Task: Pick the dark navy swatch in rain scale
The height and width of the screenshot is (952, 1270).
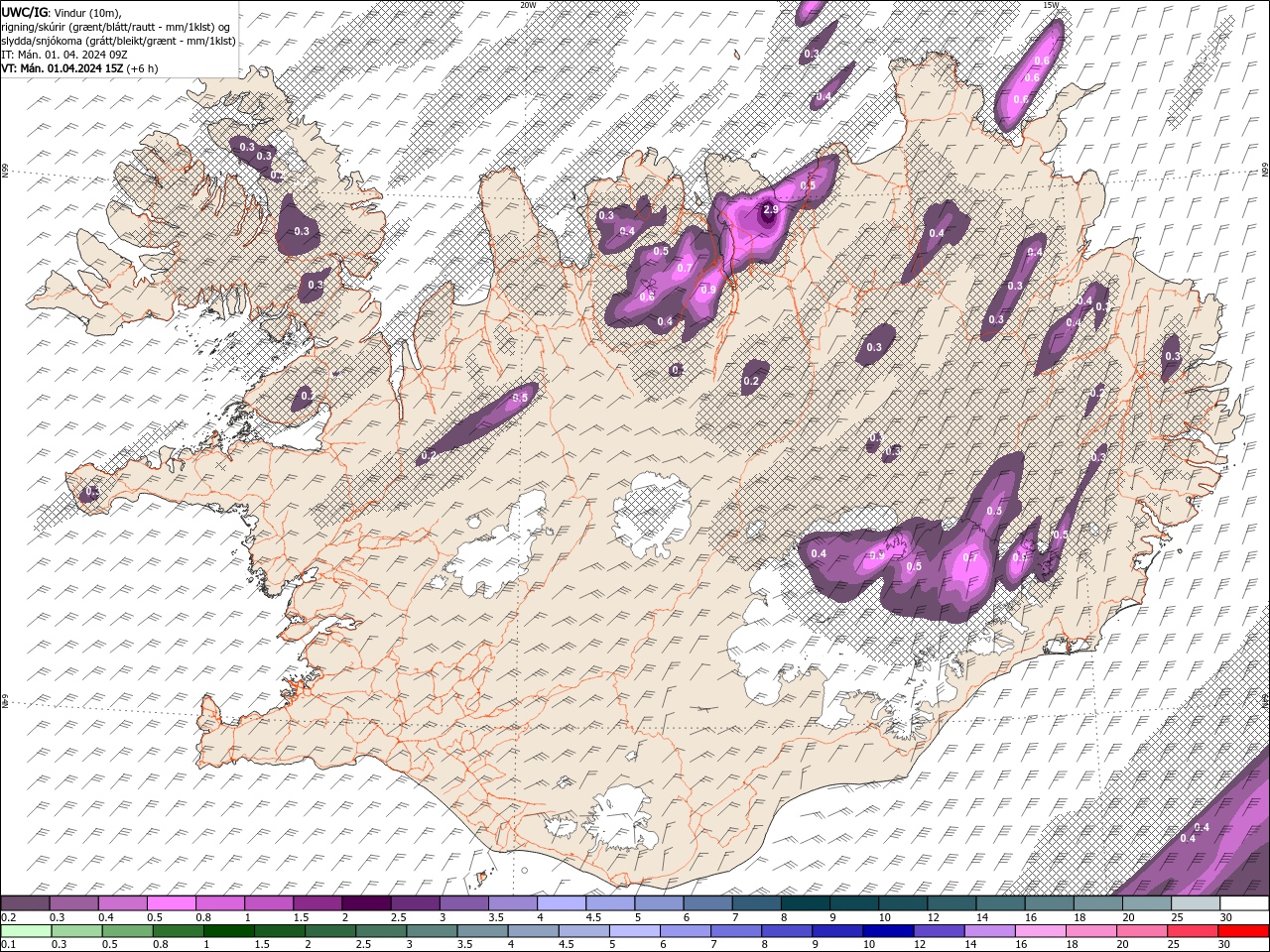Action: (887, 931)
